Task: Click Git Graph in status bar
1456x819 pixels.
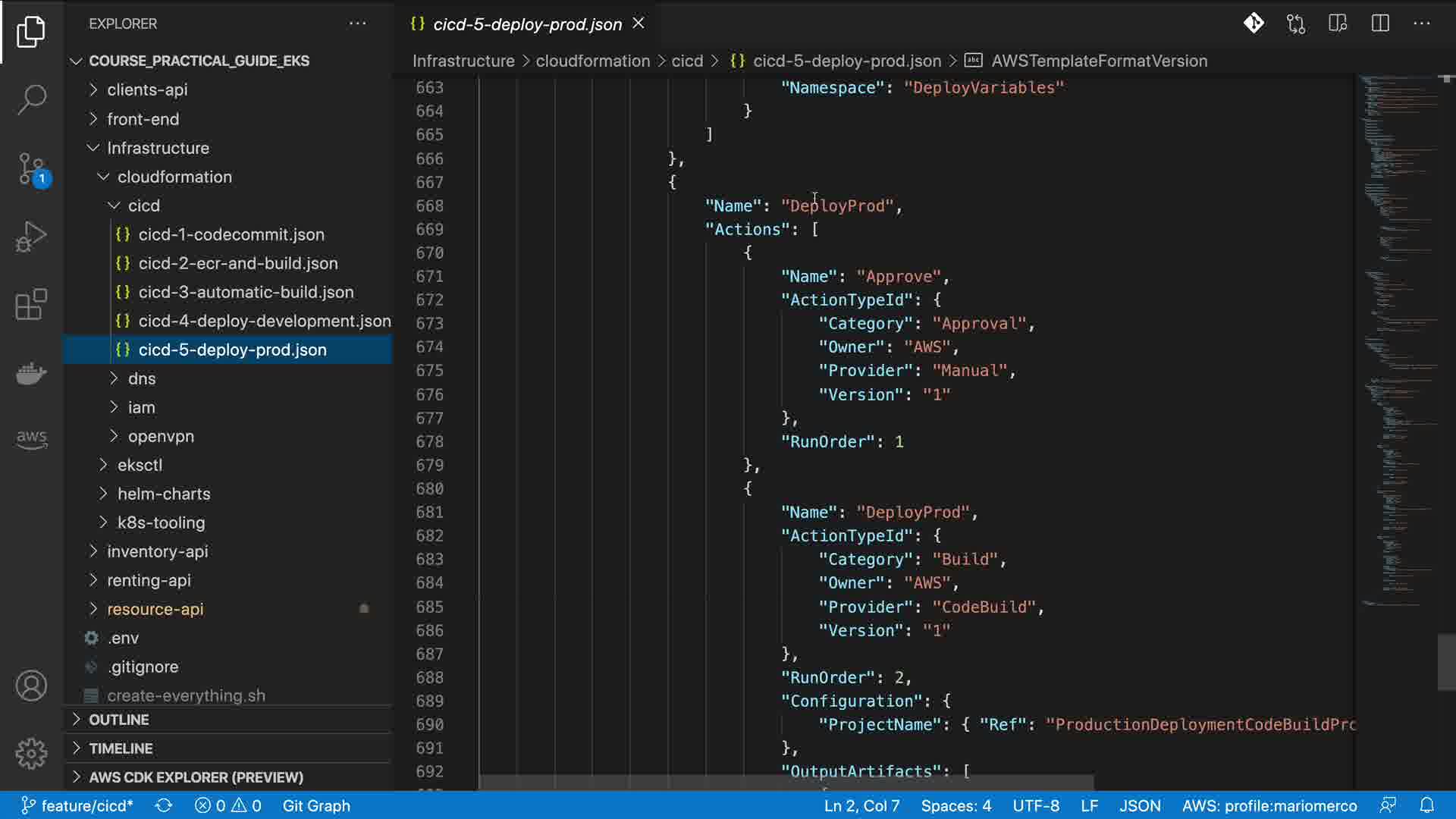Action: tap(316, 805)
